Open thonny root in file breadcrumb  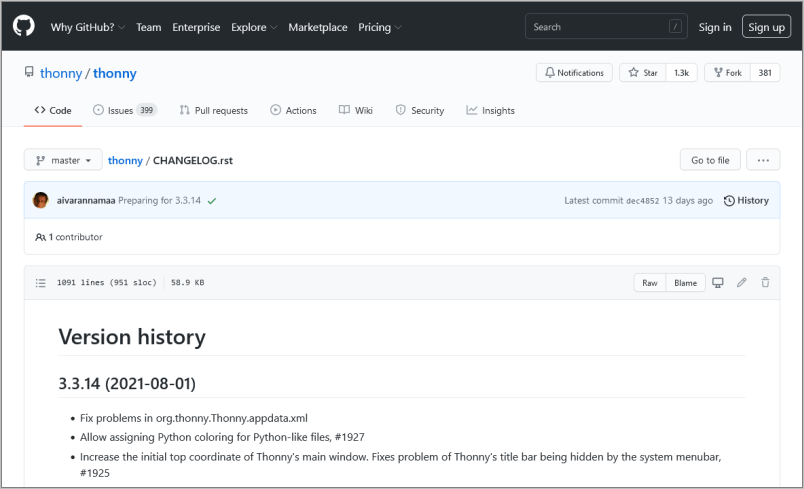tap(125, 160)
